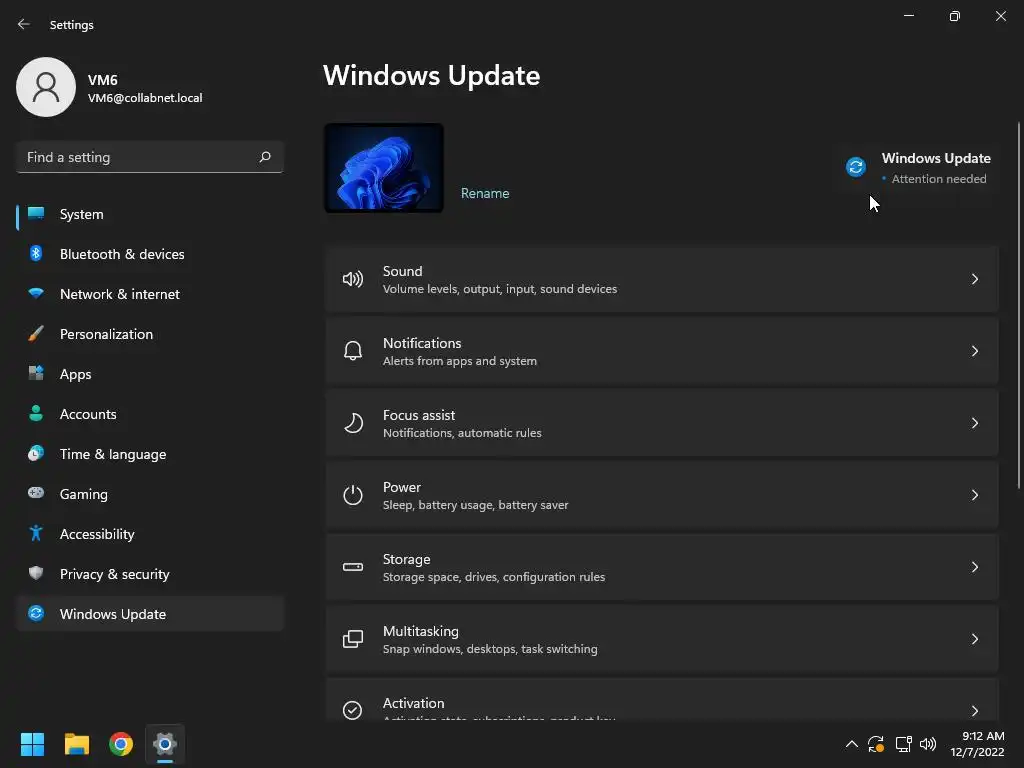Click the Settings gear taskbar icon
Image resolution: width=1024 pixels, height=768 pixels.
point(165,744)
